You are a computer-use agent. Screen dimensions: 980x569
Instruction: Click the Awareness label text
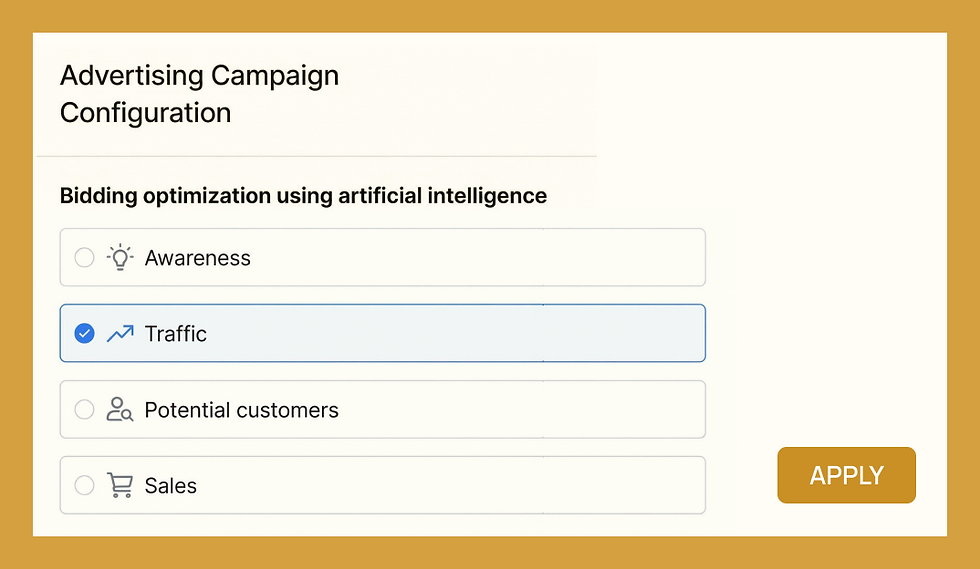(198, 258)
